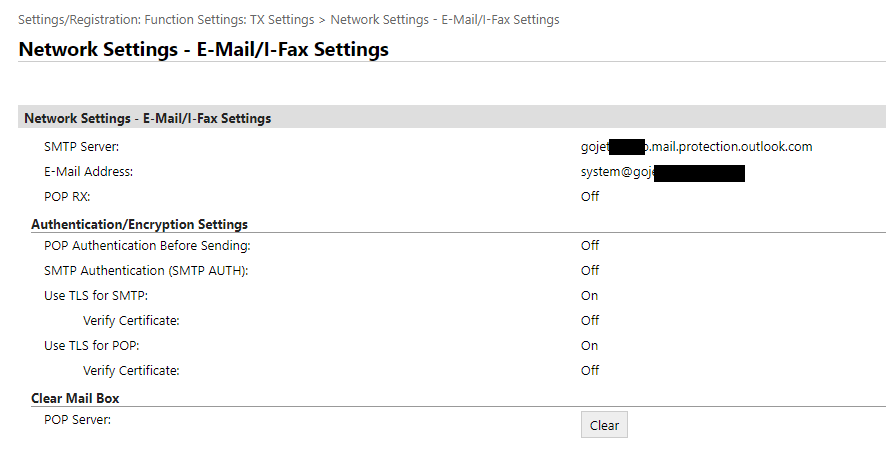Image resolution: width=886 pixels, height=452 pixels.
Task: Click the On value for Use TLS for POP
Action: click(x=589, y=345)
